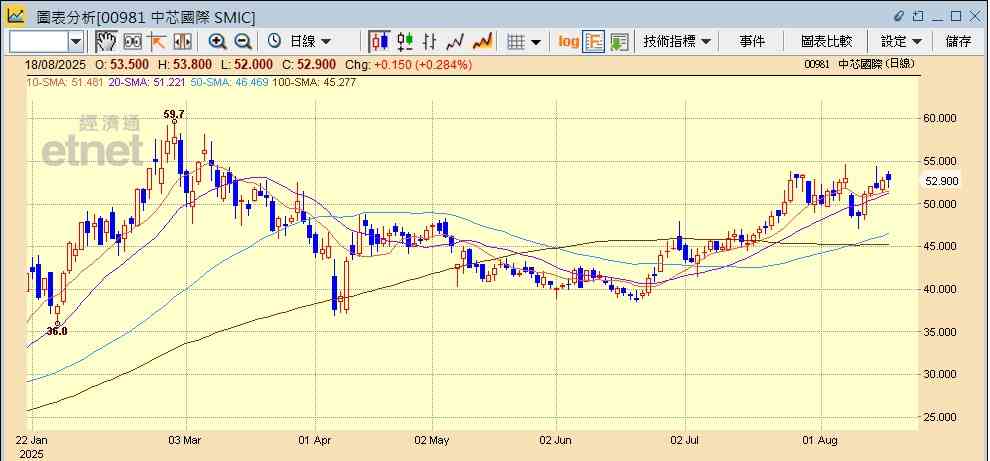Click the 02 Jul date axis label
Image resolution: width=990 pixels, height=461 pixels.
click(686, 440)
